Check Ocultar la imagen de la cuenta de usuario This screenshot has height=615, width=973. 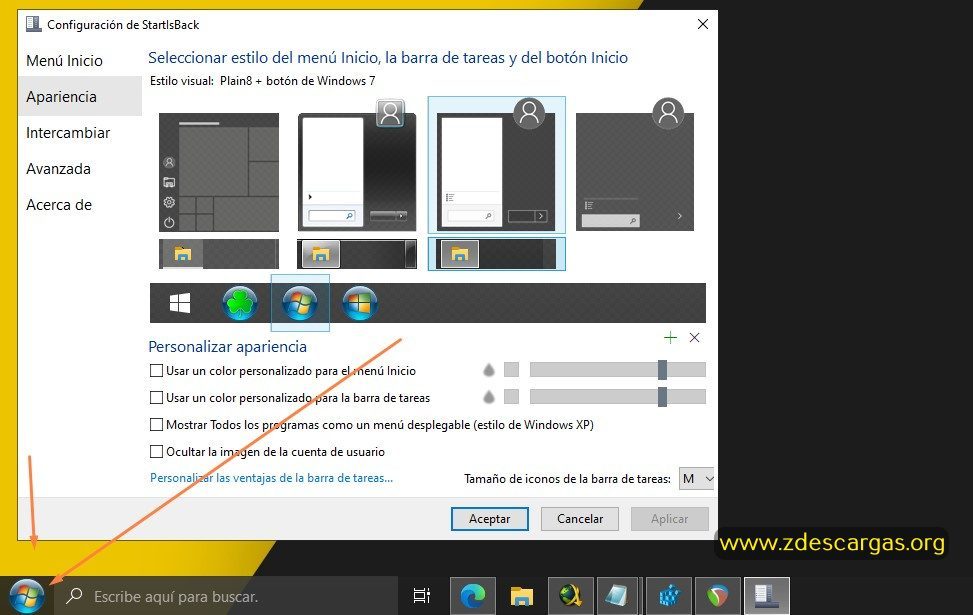pyautogui.click(x=156, y=451)
